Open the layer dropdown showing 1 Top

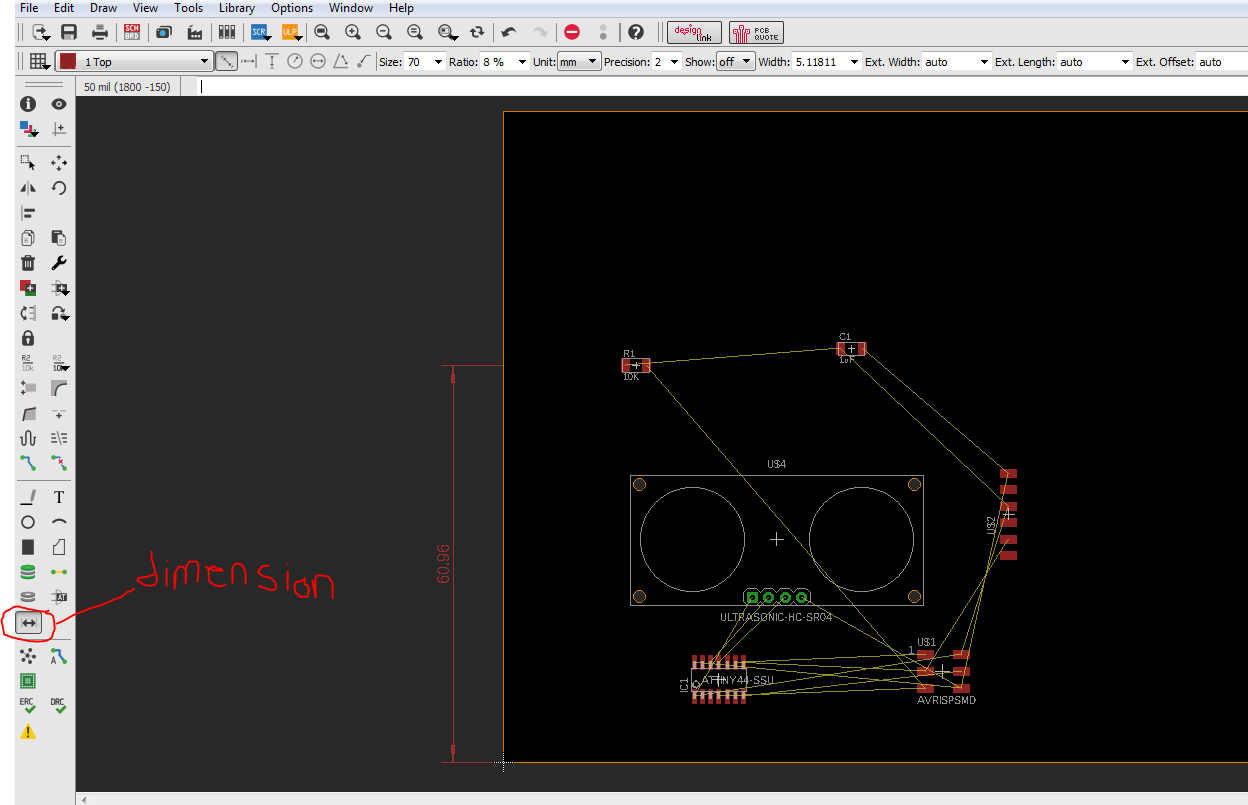pyautogui.click(x=135, y=61)
